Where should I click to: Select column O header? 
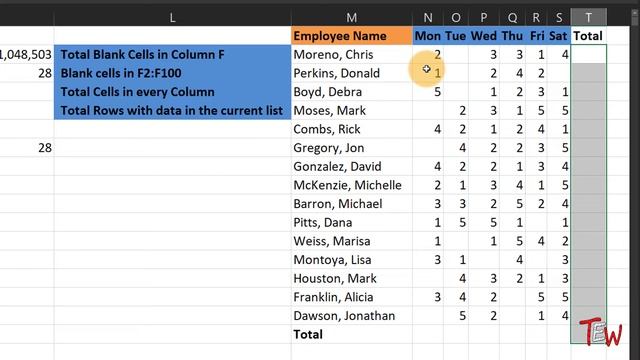[456, 18]
